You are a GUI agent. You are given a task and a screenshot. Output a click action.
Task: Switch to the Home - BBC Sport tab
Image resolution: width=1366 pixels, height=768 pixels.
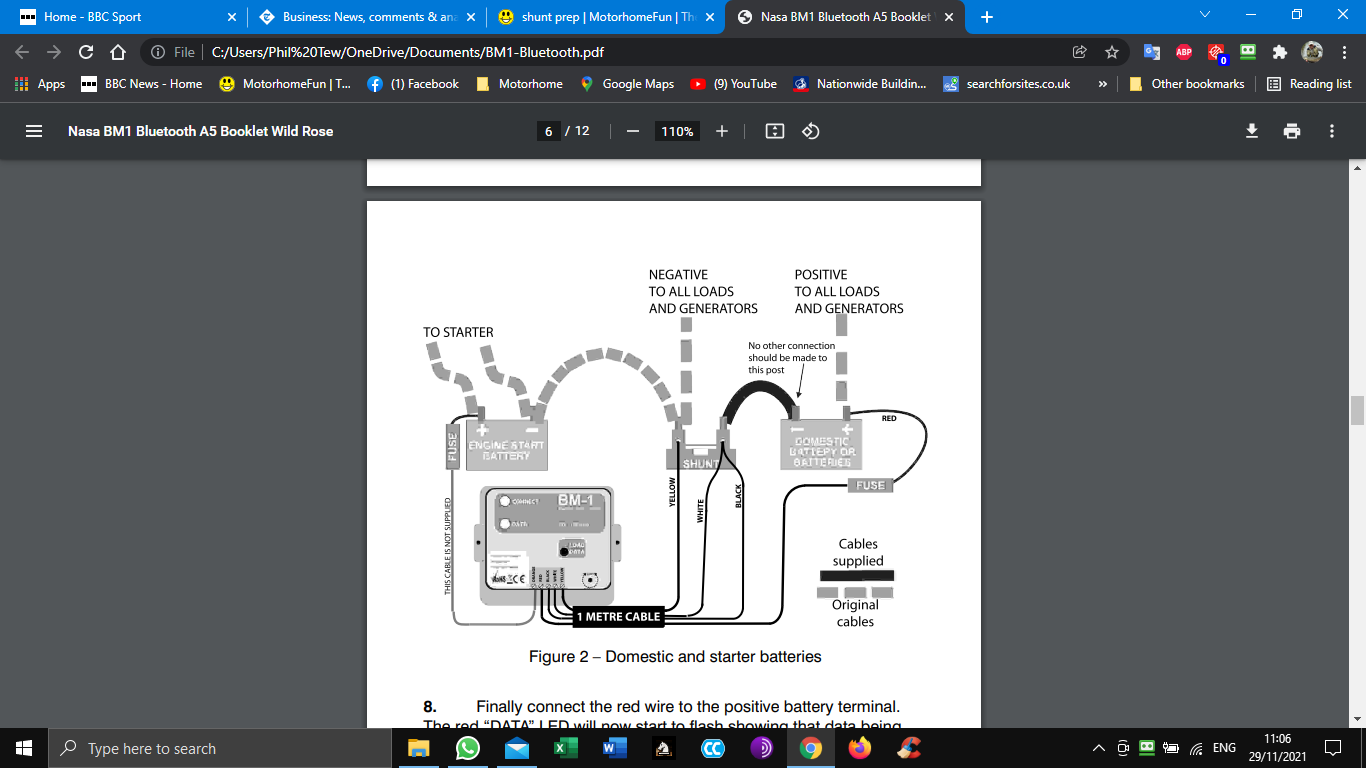(x=127, y=17)
